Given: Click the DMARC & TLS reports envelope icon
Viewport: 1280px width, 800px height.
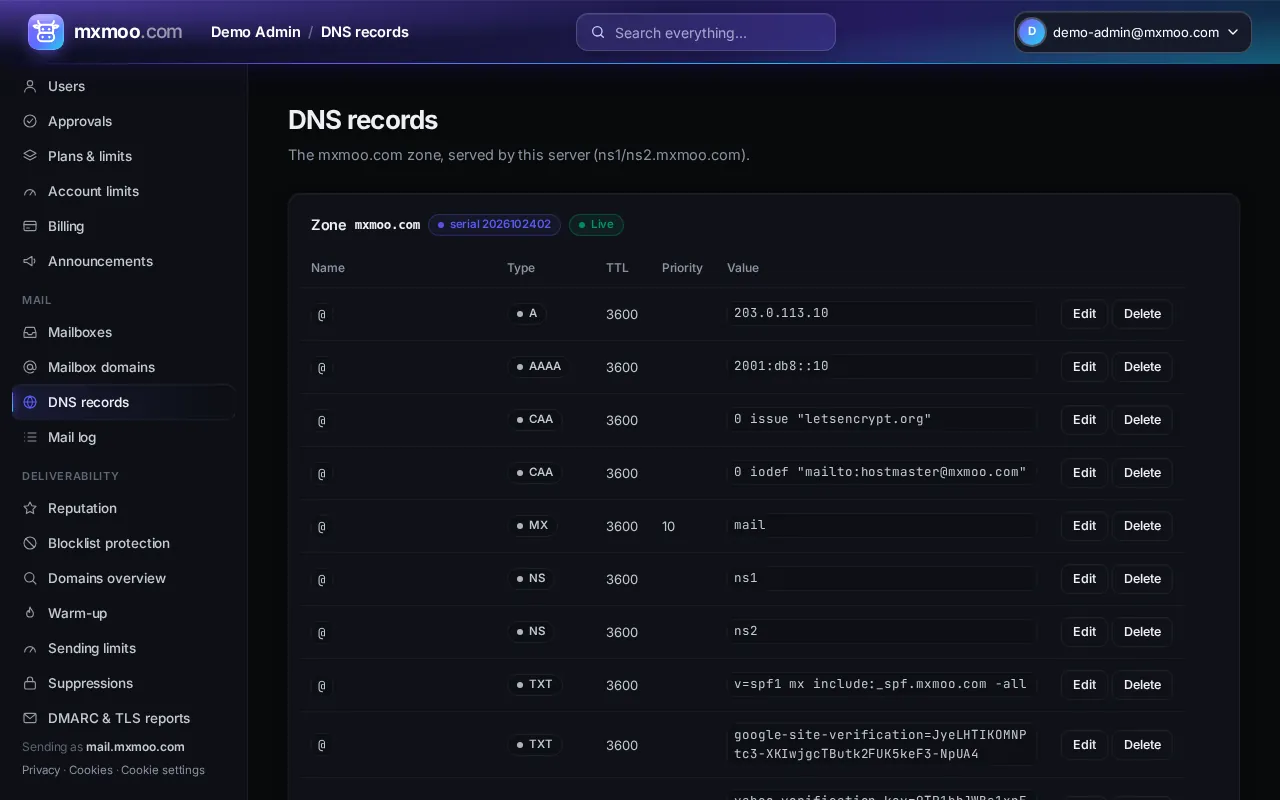Looking at the screenshot, I should coord(30,718).
